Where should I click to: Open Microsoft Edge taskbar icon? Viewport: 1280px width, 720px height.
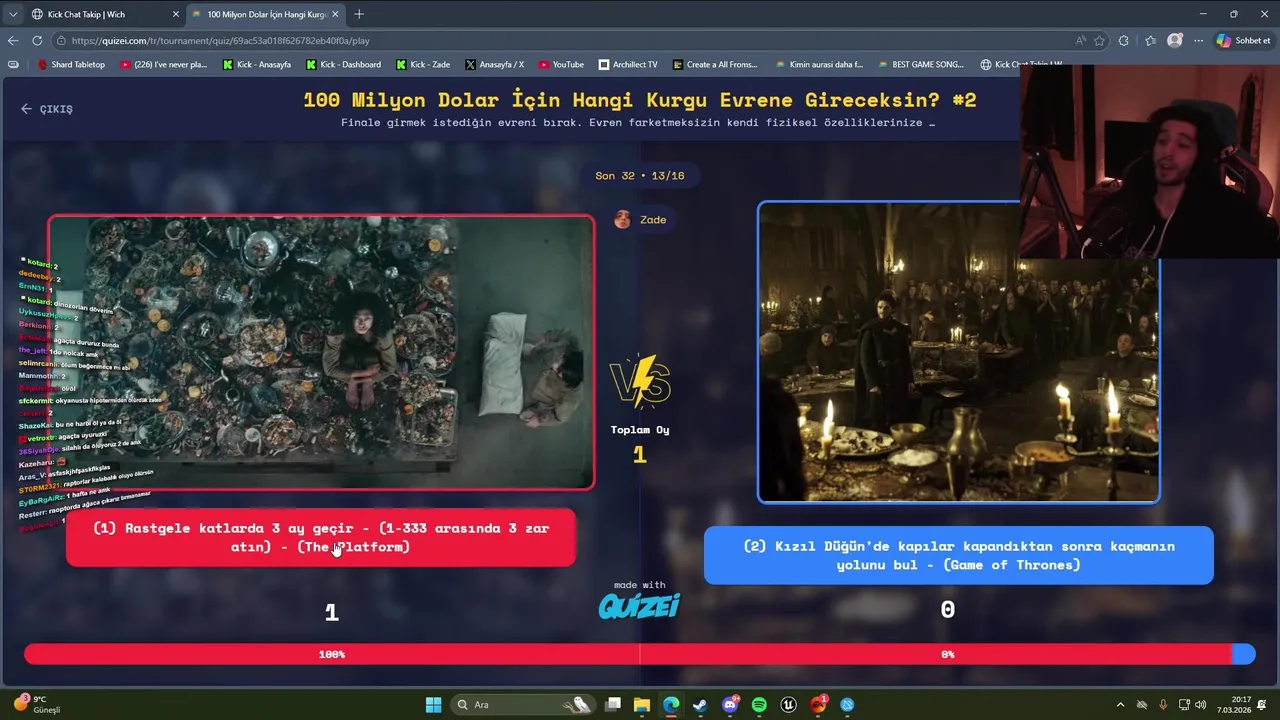click(x=671, y=705)
